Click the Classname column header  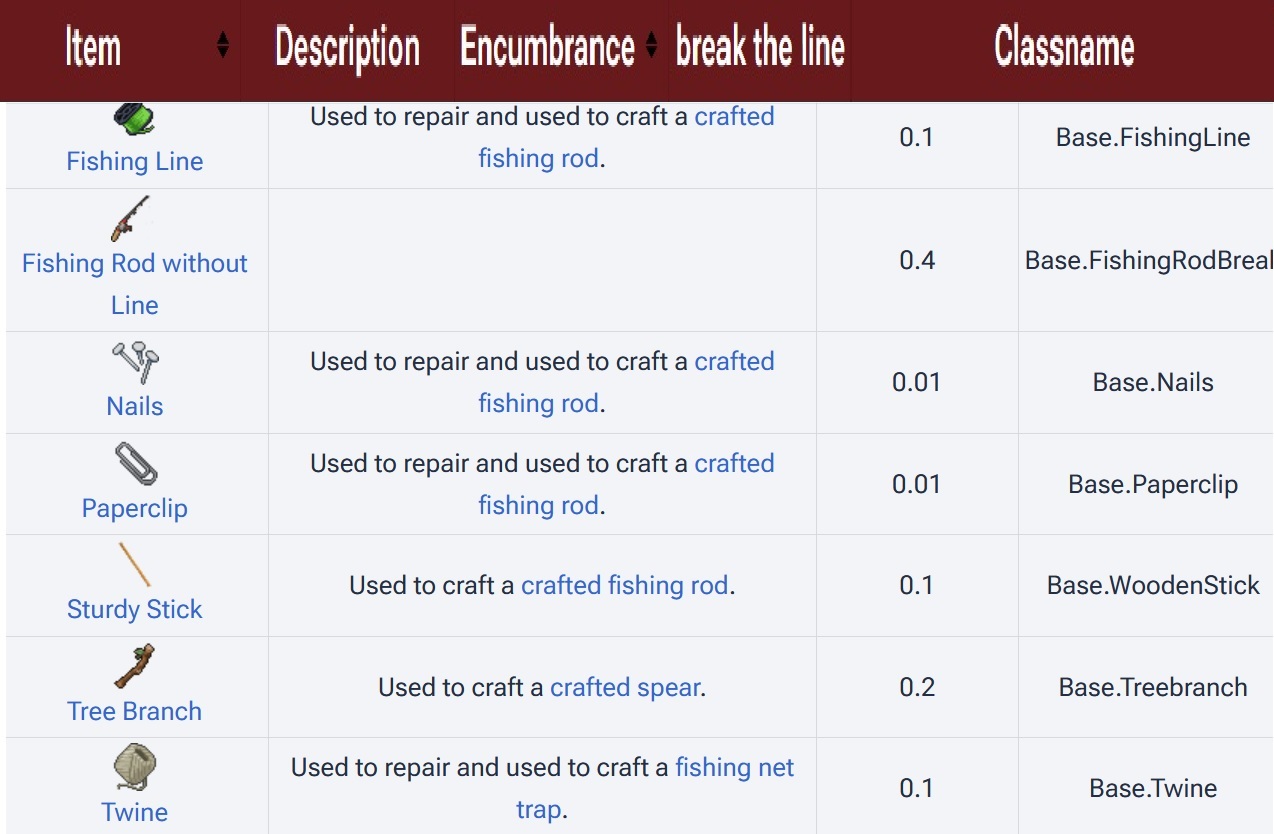[x=1063, y=48]
